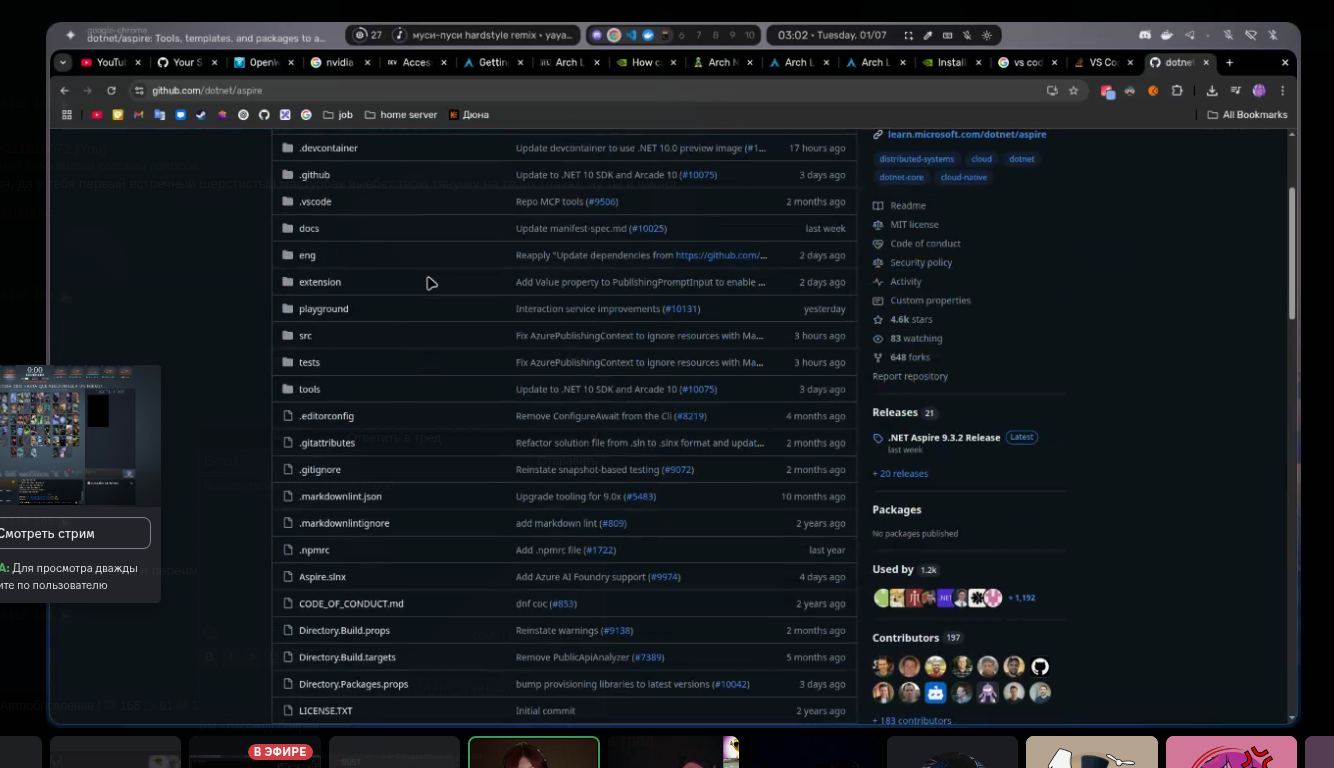Click the file icon beside Aspire.slnx
Viewport: 1334px width, 768px height.
[288, 577]
